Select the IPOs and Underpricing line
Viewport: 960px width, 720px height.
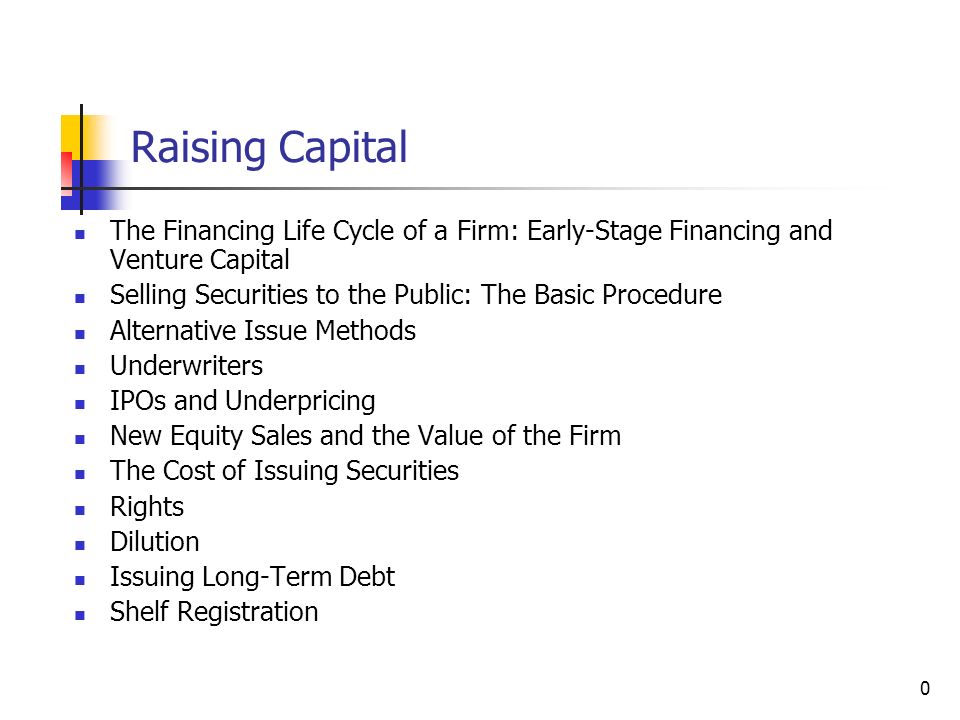pyautogui.click(x=242, y=402)
